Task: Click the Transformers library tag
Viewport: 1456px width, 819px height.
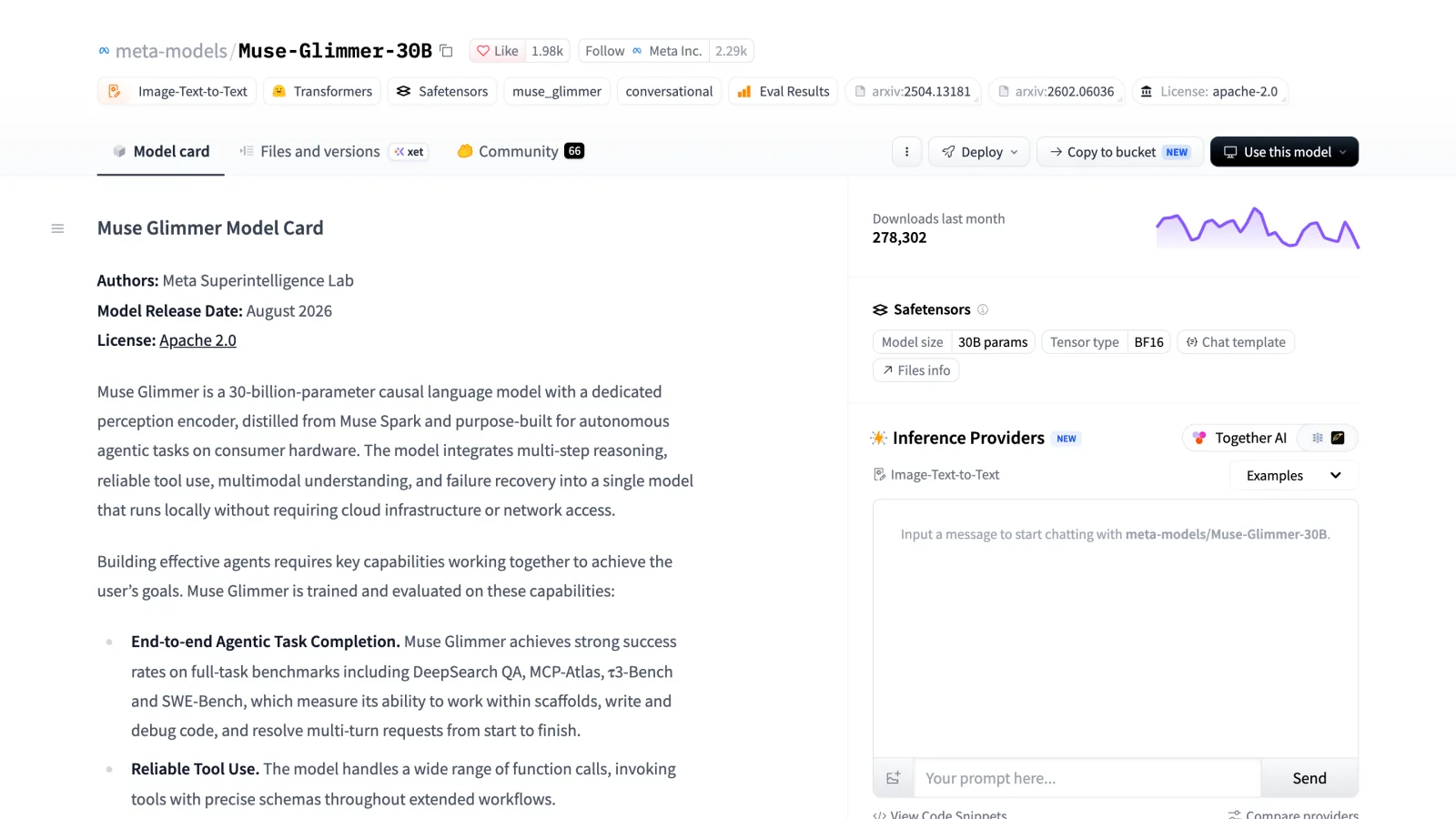Action: tap(322, 91)
